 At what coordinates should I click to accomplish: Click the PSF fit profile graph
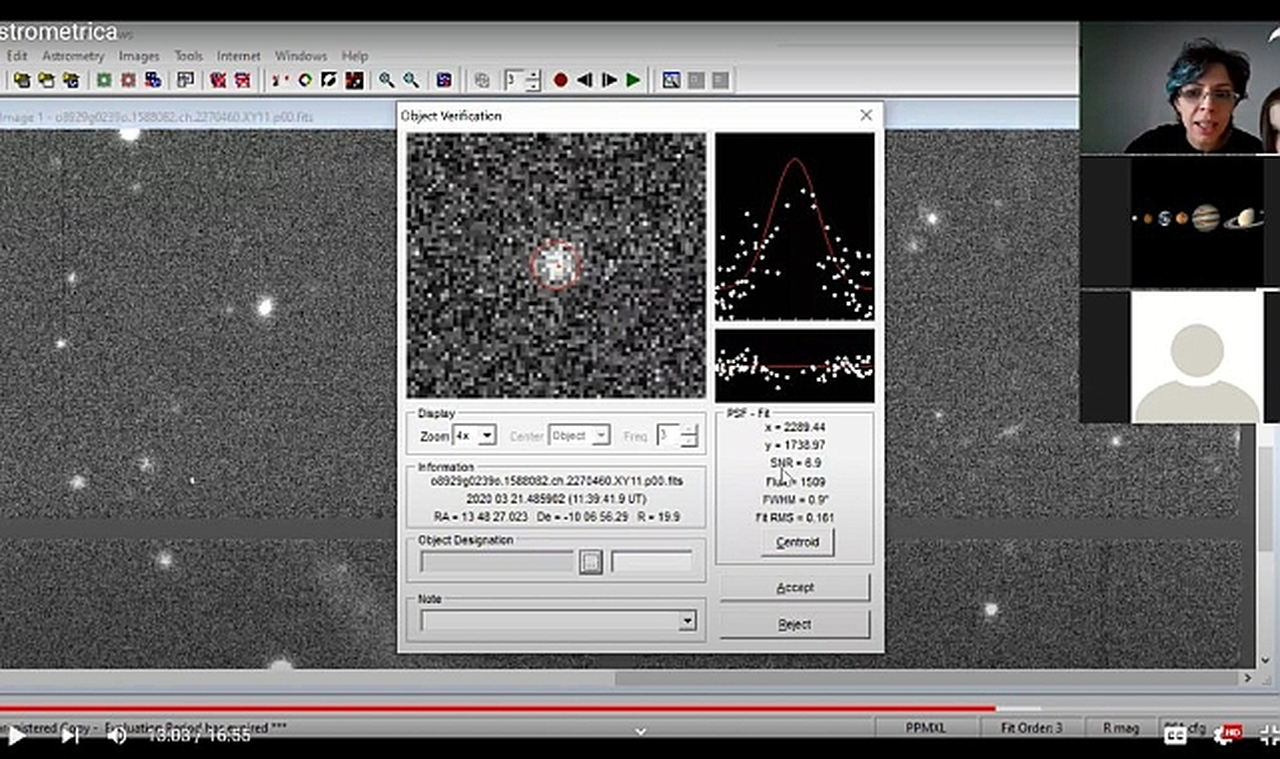(x=794, y=227)
